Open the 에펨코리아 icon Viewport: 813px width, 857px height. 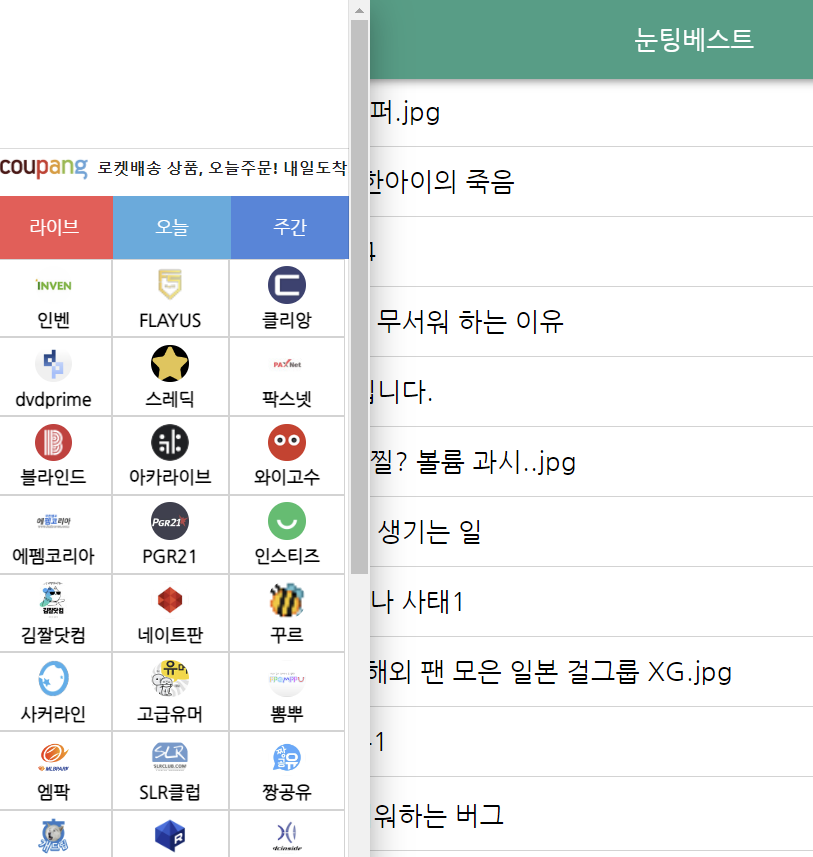(54, 521)
